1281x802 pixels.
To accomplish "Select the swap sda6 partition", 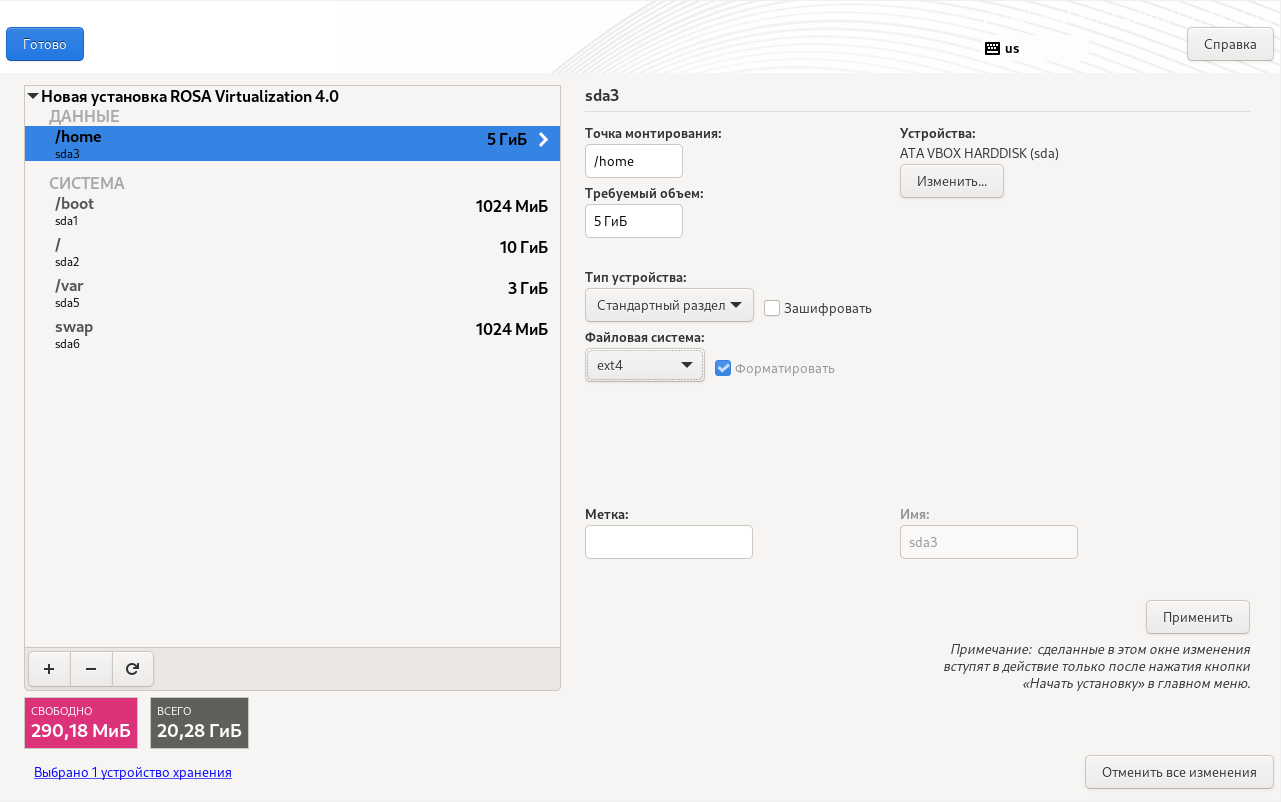I will pos(292,334).
